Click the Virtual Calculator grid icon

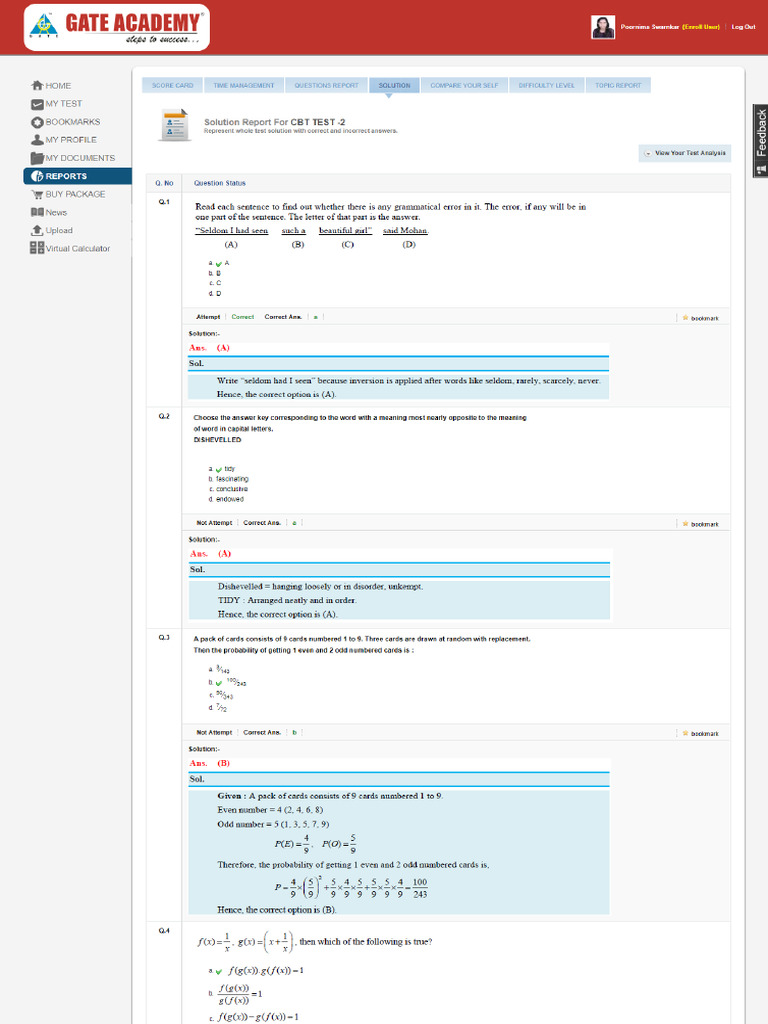37,248
